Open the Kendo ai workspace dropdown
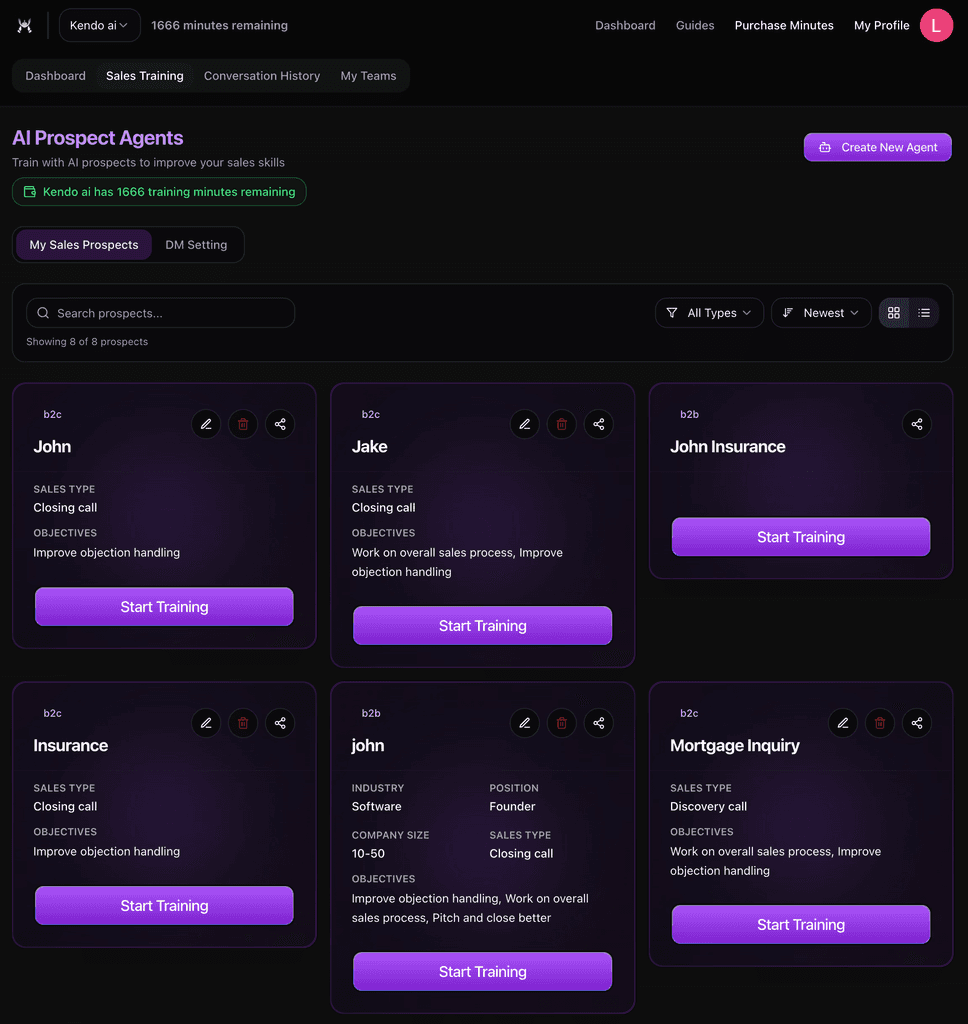Image resolution: width=968 pixels, height=1024 pixels. point(99,25)
